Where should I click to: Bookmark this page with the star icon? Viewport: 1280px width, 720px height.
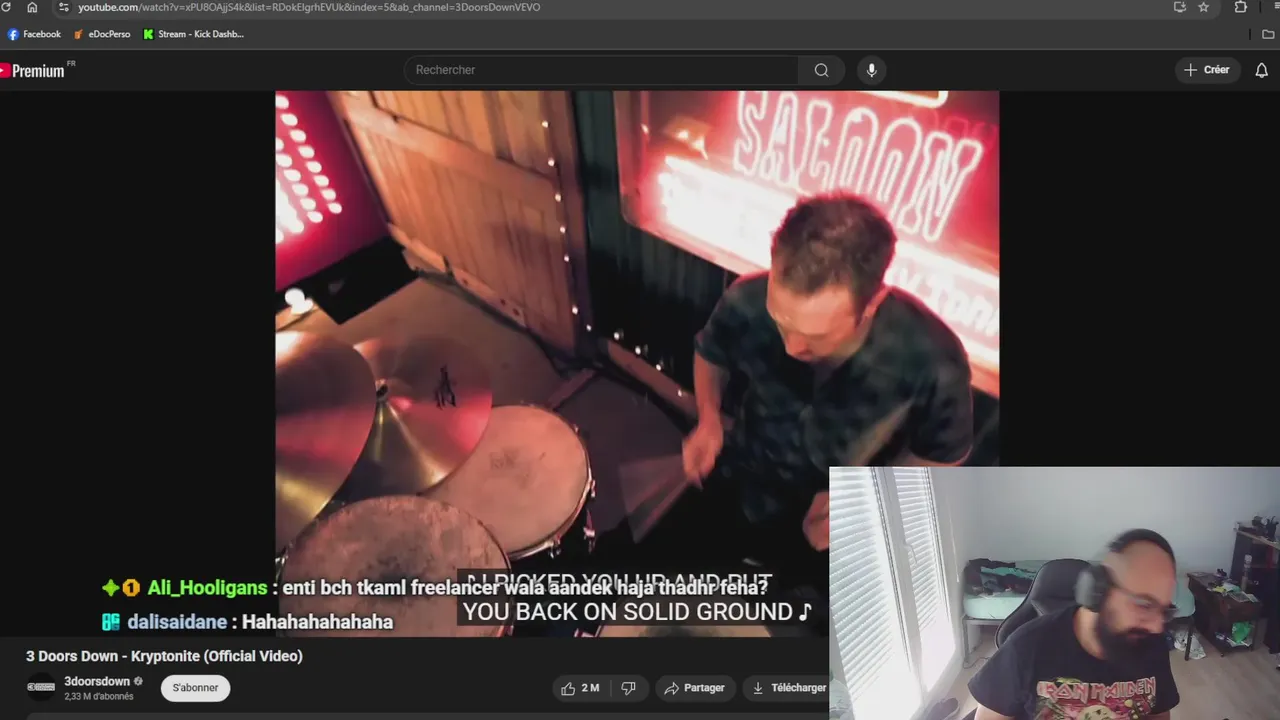(1204, 7)
